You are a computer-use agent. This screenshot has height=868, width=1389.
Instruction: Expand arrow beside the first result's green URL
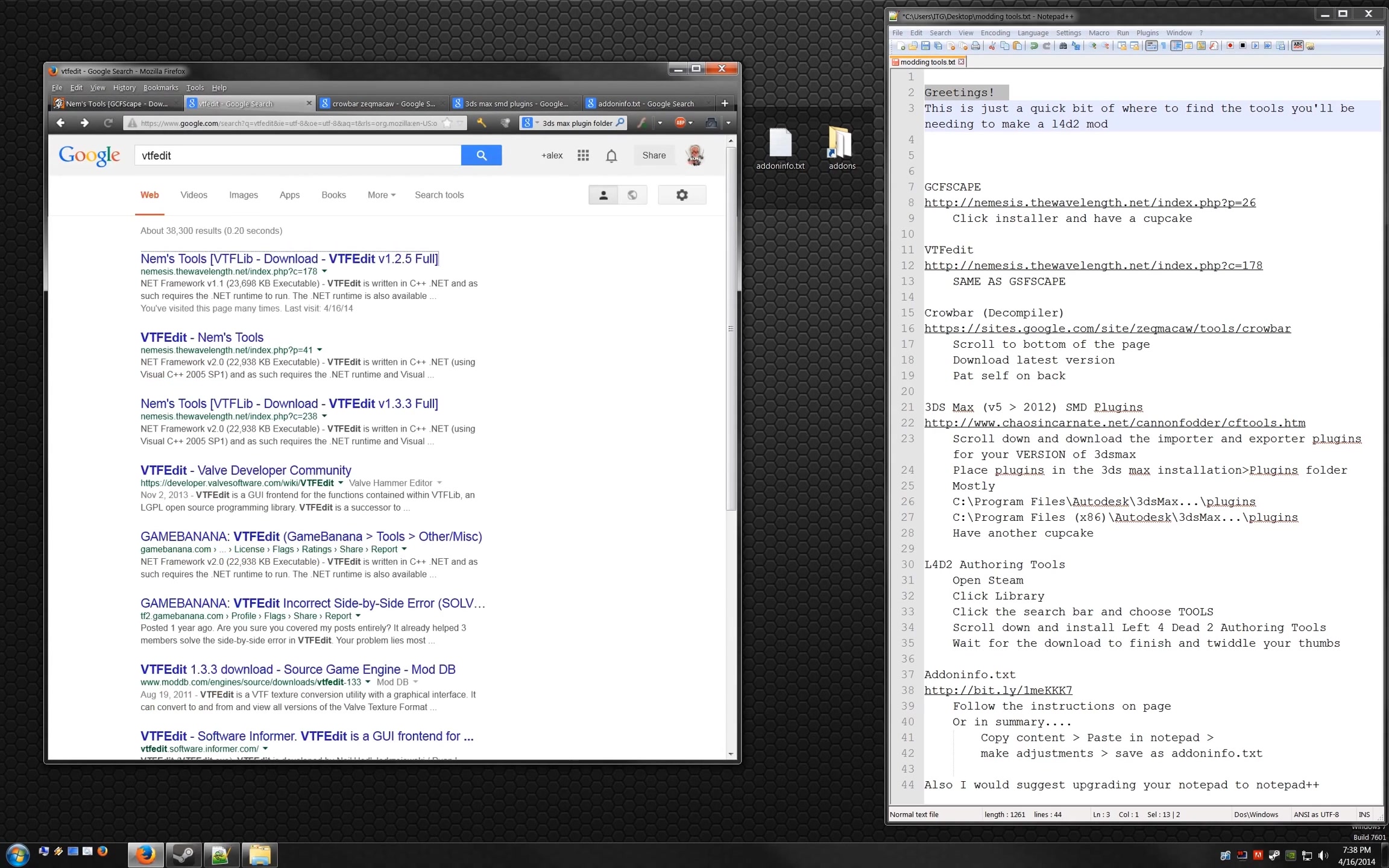tap(324, 271)
